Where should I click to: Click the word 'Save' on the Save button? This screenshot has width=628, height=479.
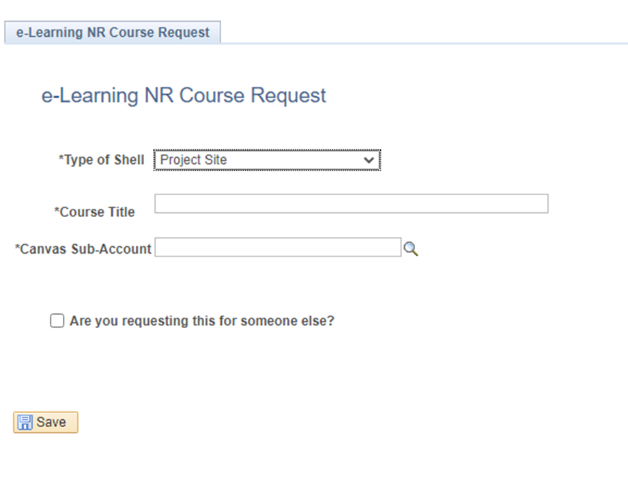click(x=51, y=422)
